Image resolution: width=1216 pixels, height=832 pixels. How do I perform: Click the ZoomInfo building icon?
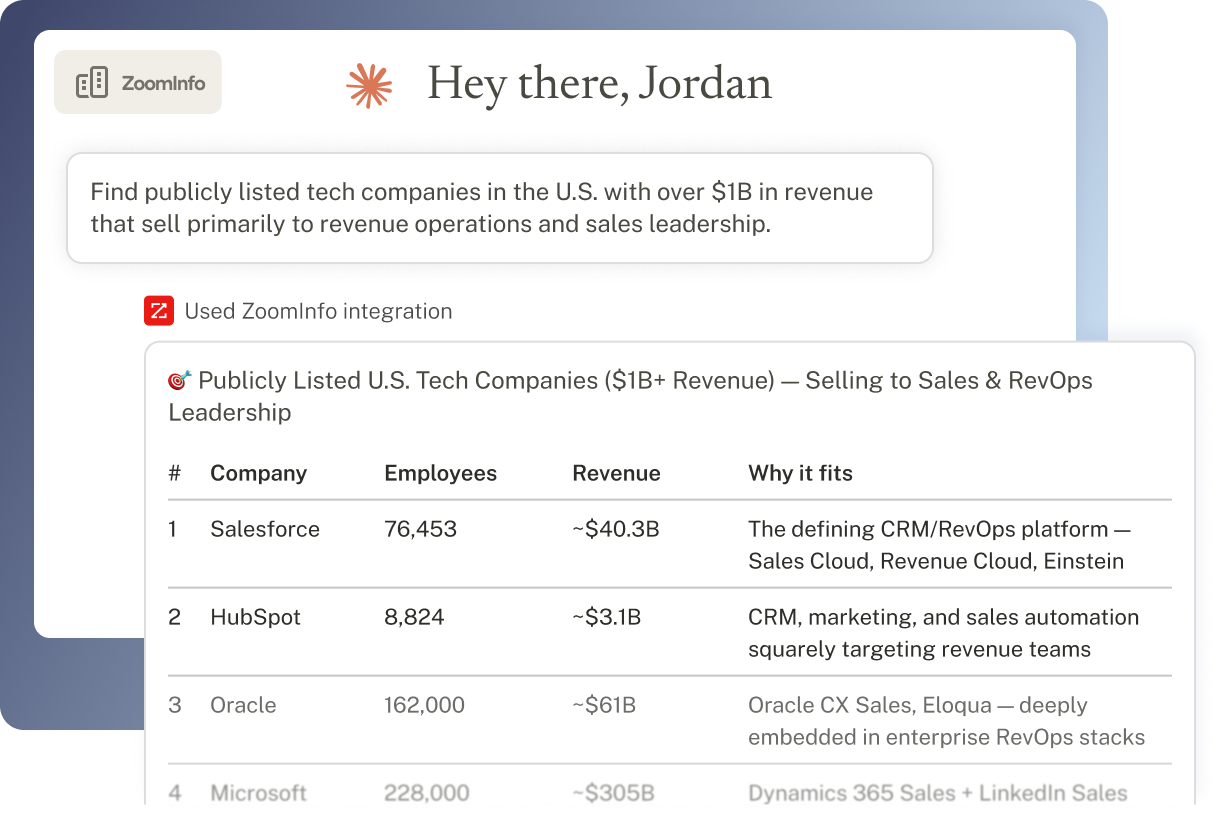pos(92,83)
